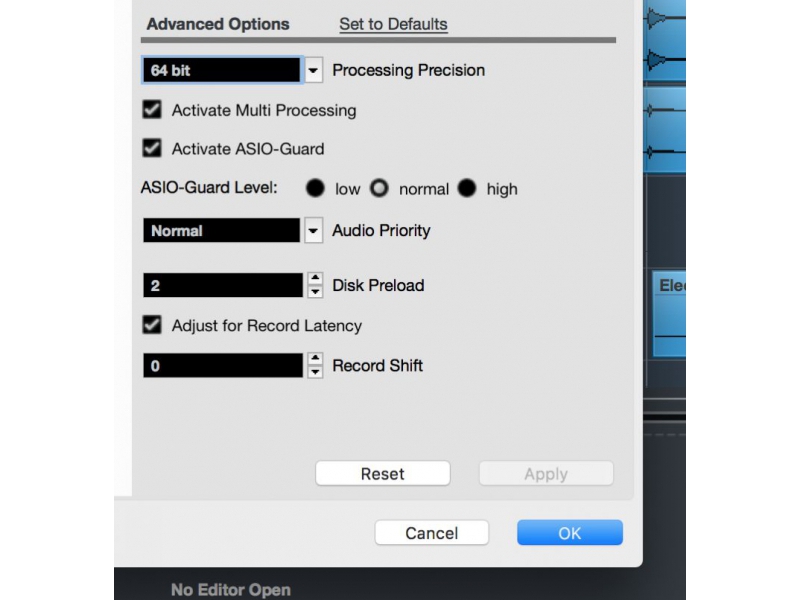This screenshot has width=800, height=600.
Task: Click the Disk Preload value field
Action: tap(222, 286)
